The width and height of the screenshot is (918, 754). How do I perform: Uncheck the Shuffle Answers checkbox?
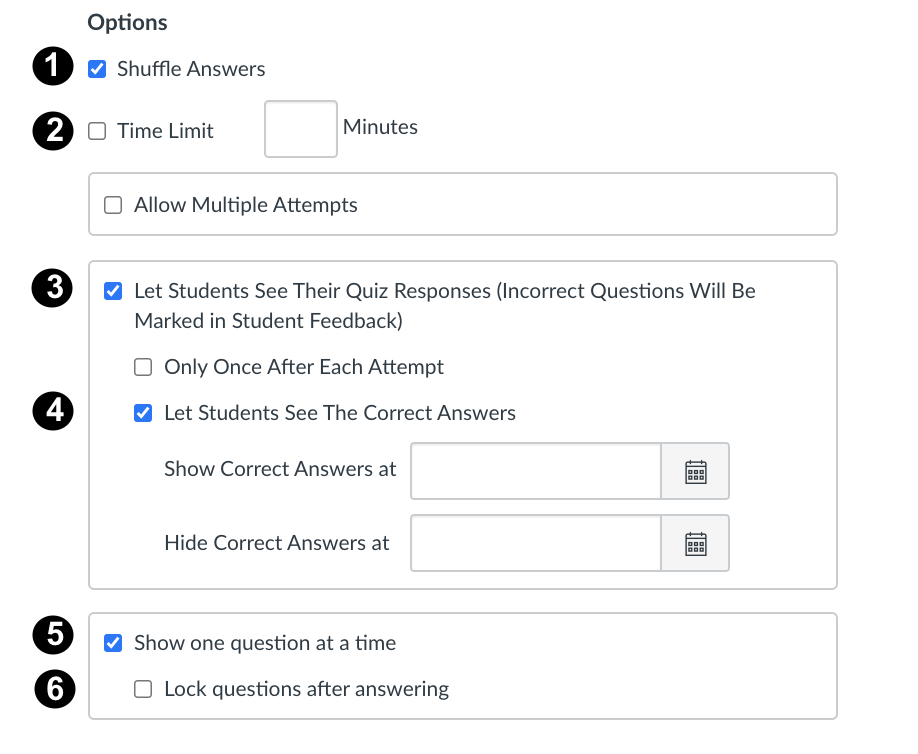(97, 70)
